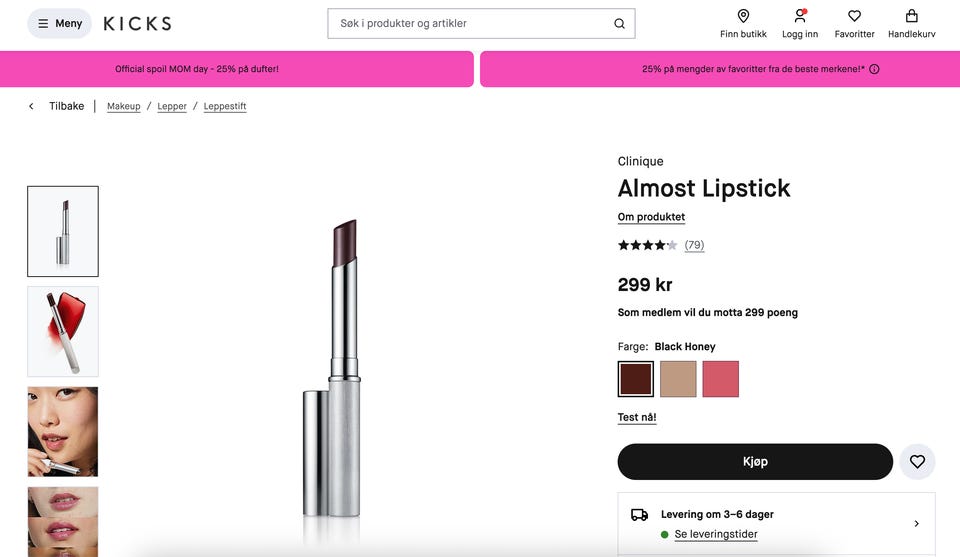The image size is (960, 557).
Task: Open the Handlekurv shopping bag
Action: tap(911, 17)
